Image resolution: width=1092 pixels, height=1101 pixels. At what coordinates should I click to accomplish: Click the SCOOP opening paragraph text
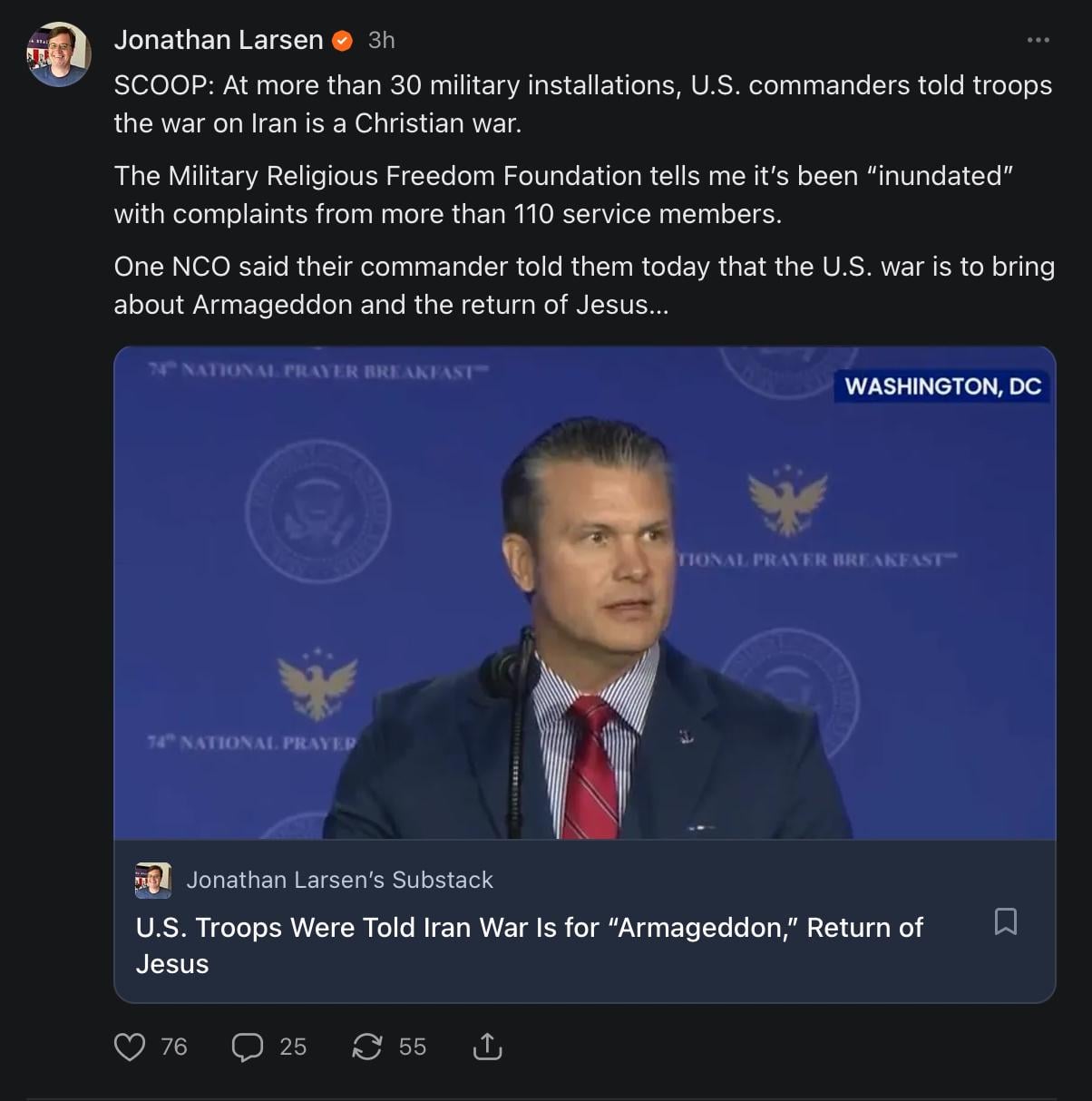tap(582, 103)
